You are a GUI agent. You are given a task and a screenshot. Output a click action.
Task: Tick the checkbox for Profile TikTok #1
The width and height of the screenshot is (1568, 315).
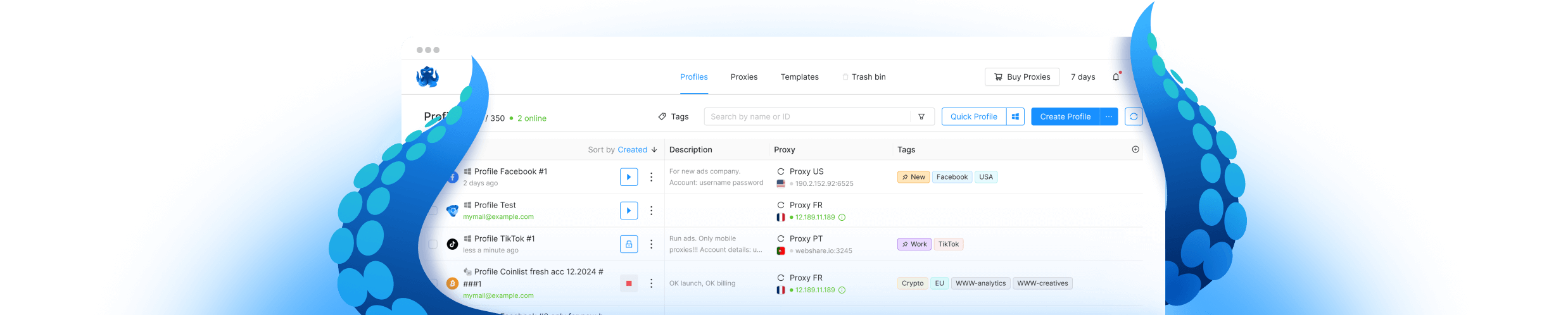(433, 244)
